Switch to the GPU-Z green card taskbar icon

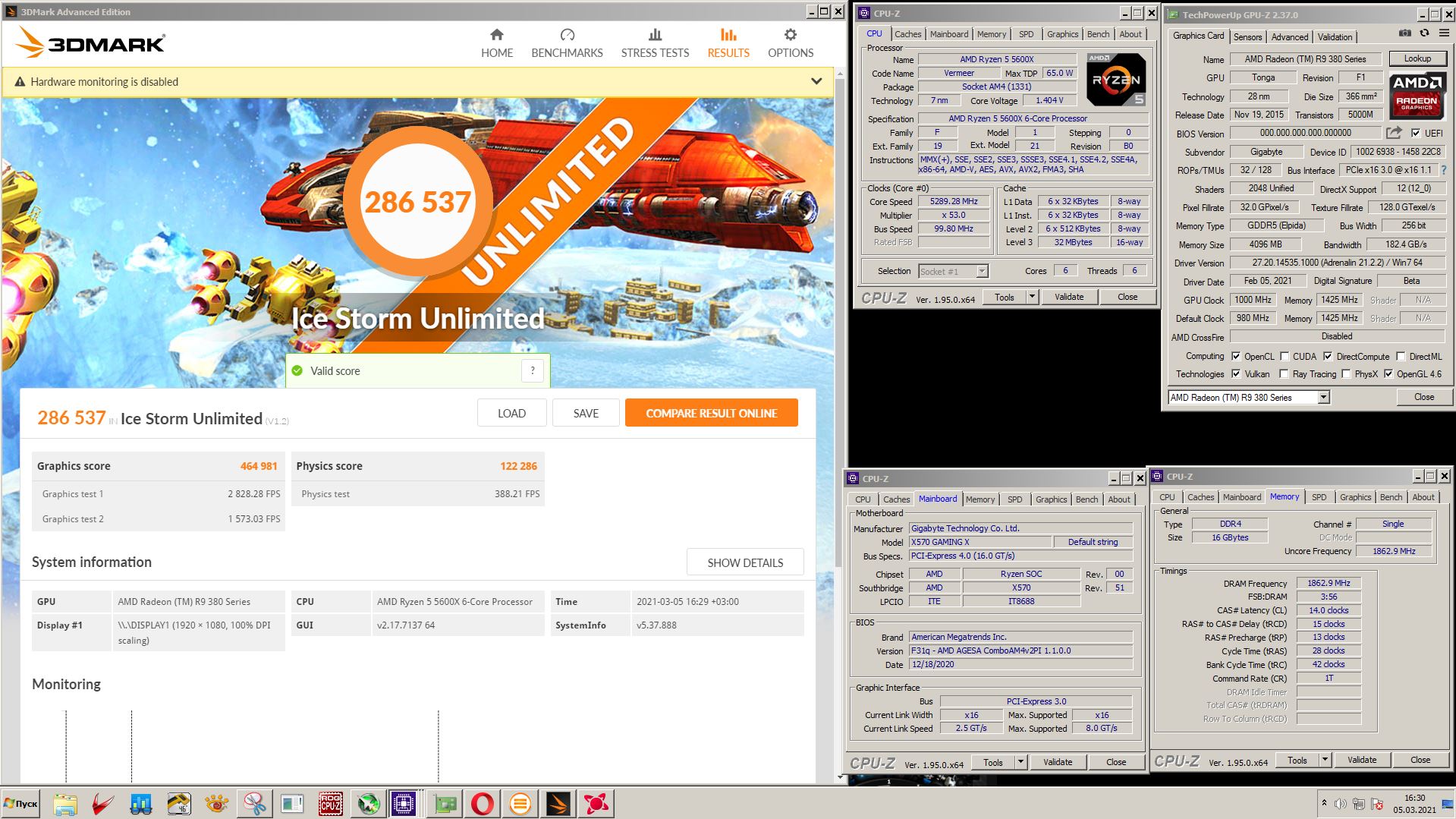(445, 803)
